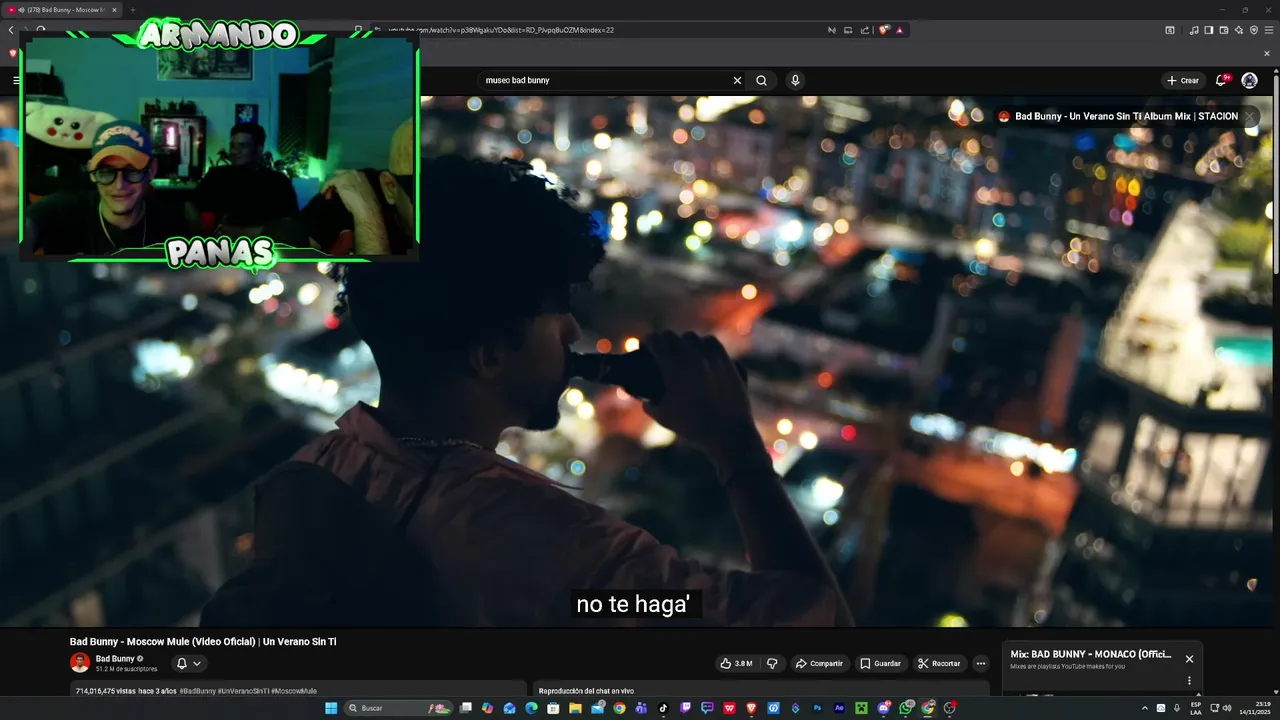Image resolution: width=1280 pixels, height=720 pixels.
Task: Open Discord from the taskbar
Action: pos(884,708)
